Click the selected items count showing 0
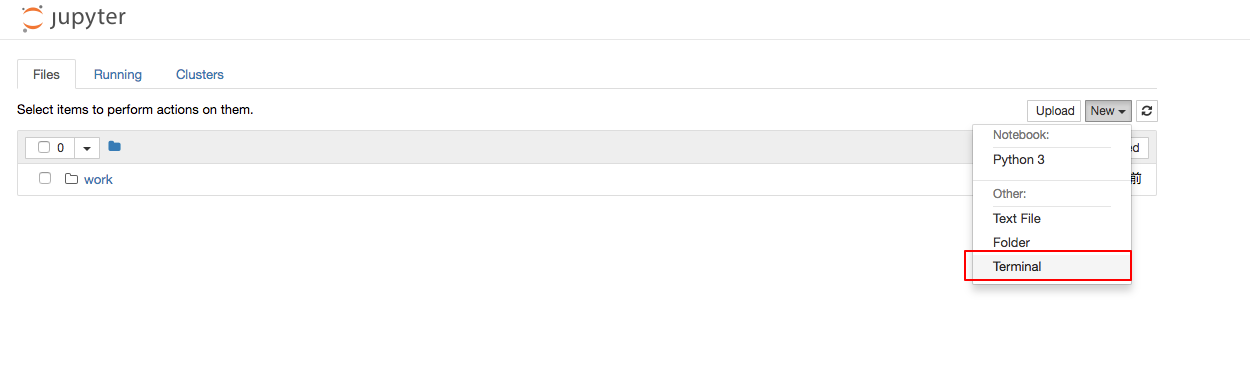The image size is (1250, 373). click(60, 148)
